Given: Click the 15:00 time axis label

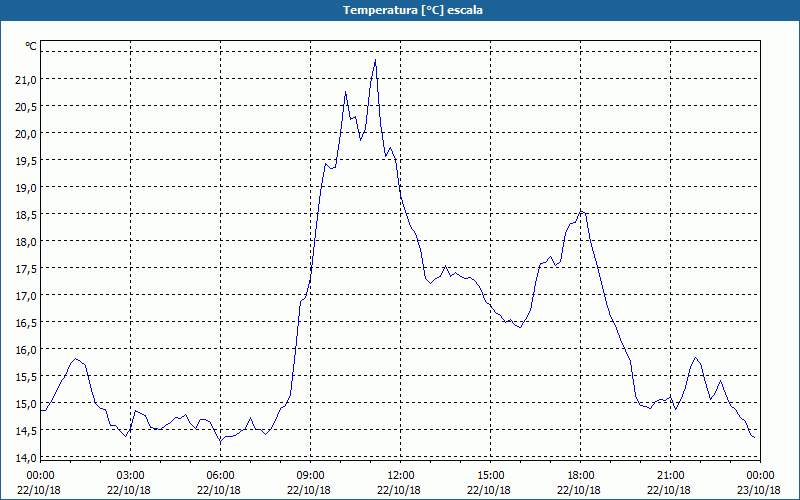Looking at the screenshot, I should 490,475.
